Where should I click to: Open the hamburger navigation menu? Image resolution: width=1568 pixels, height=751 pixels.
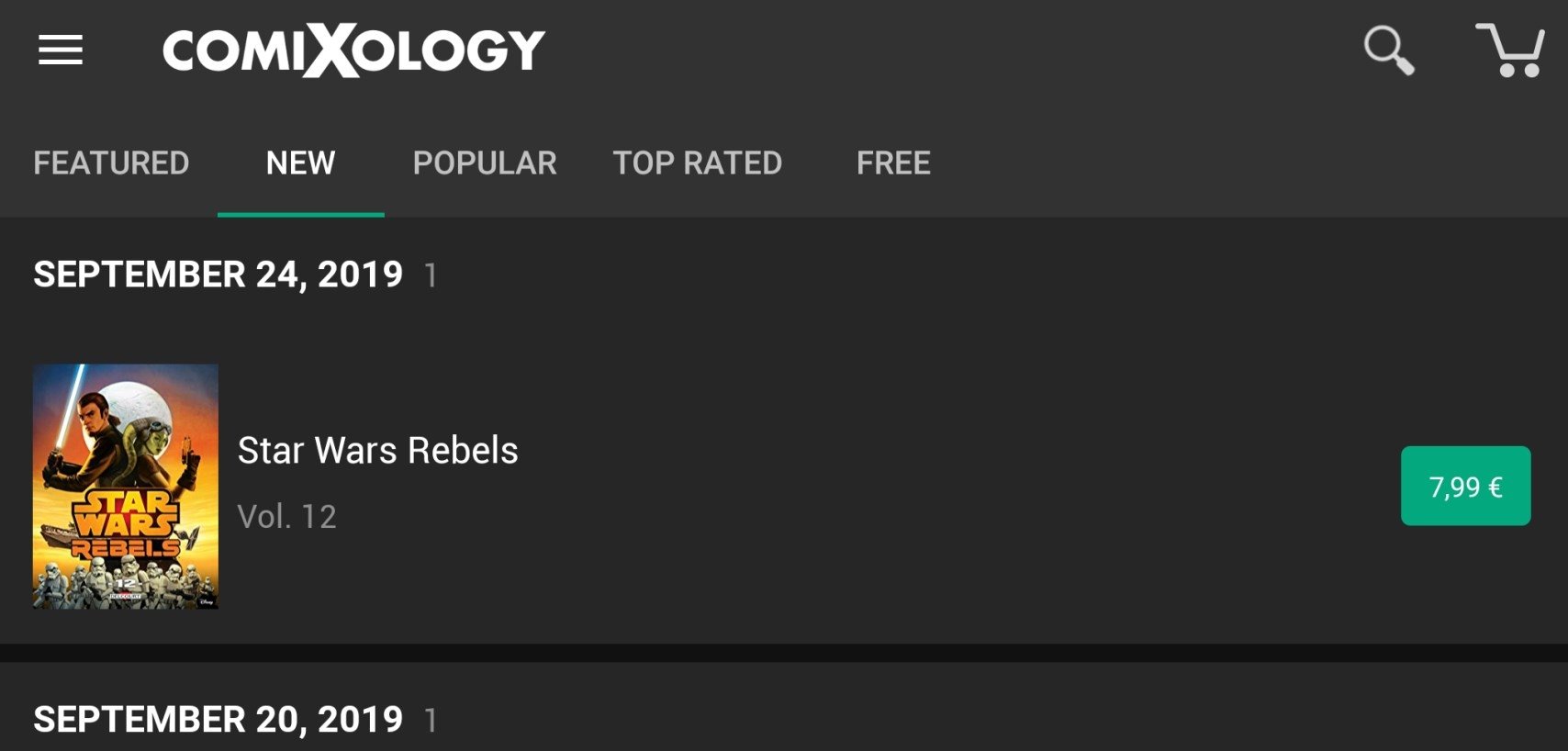[61, 50]
